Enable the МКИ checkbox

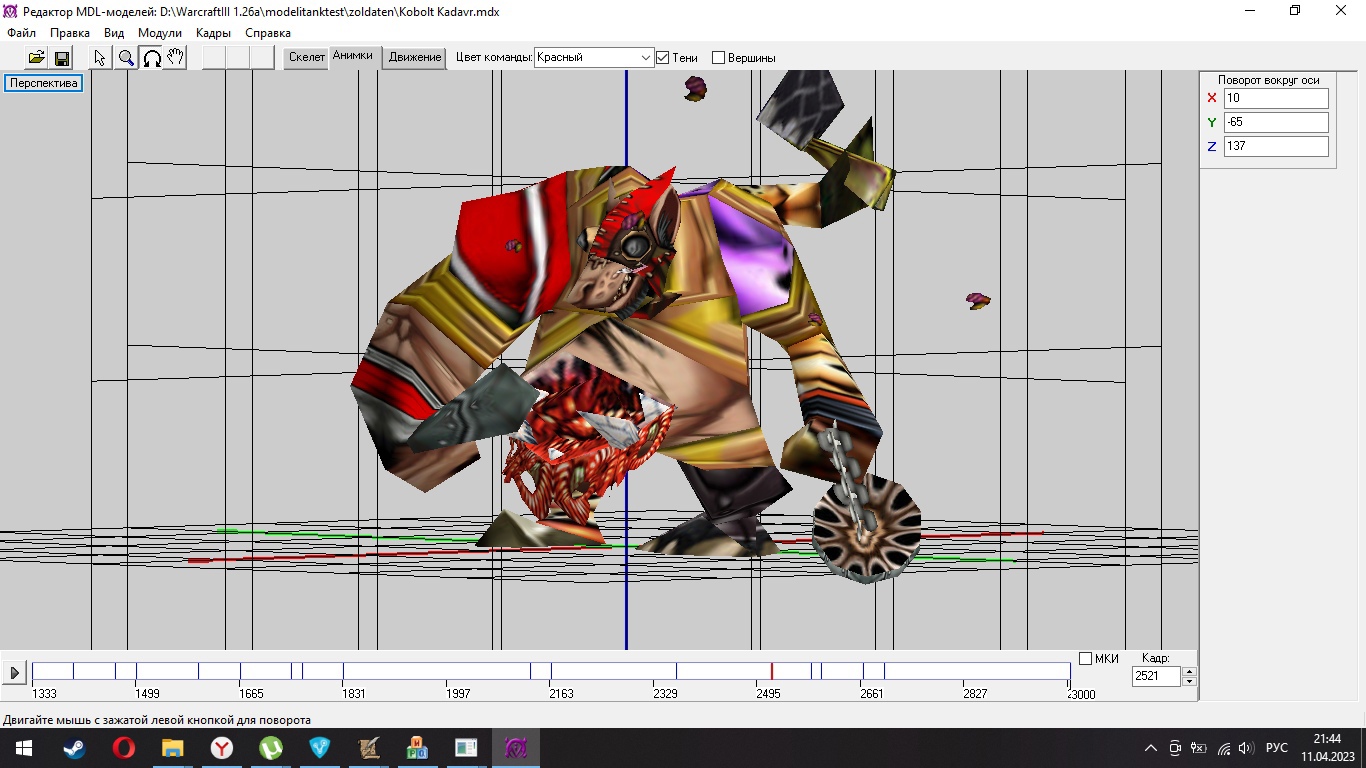tap(1086, 658)
